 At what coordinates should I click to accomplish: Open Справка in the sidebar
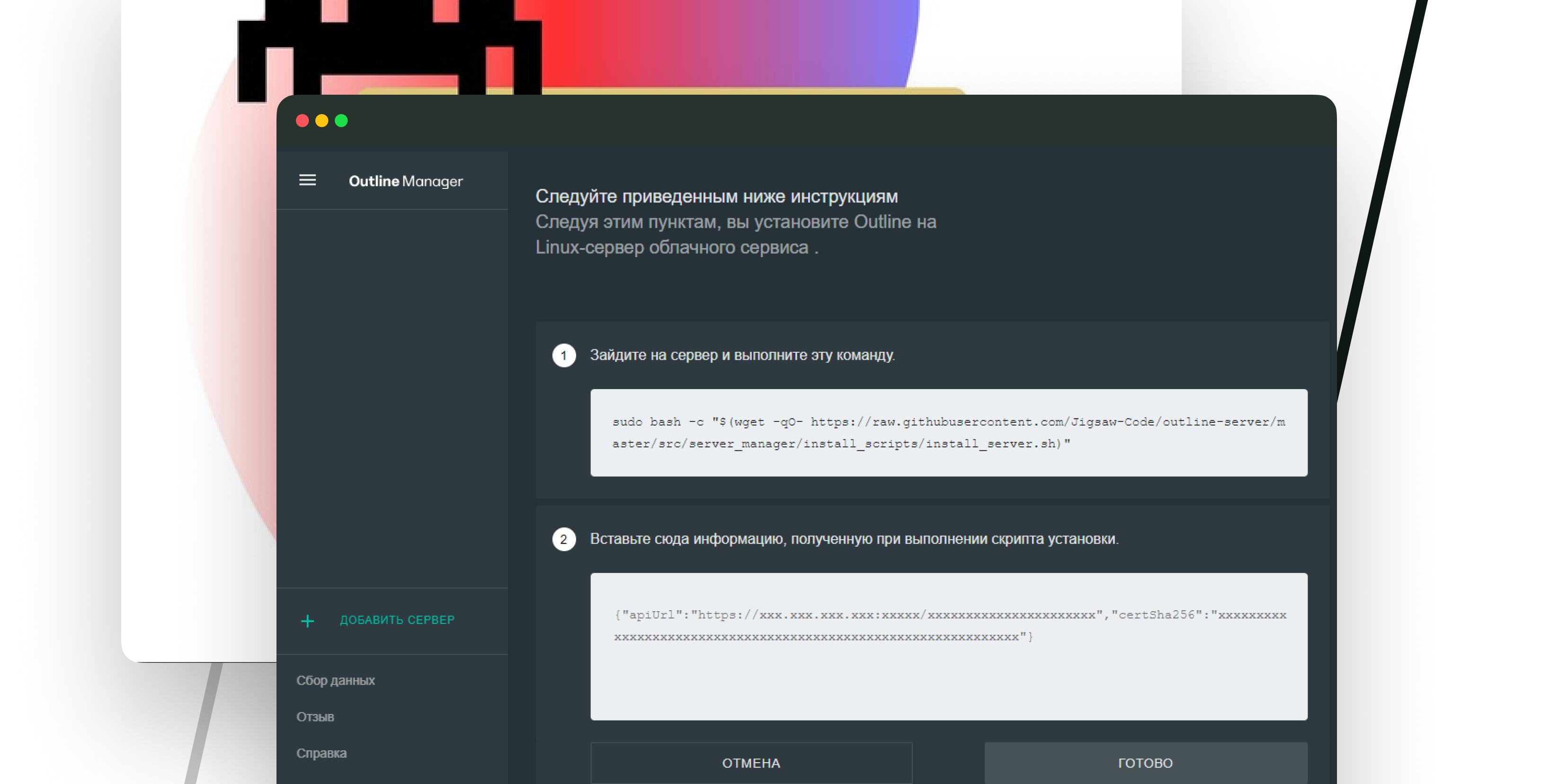[x=321, y=753]
